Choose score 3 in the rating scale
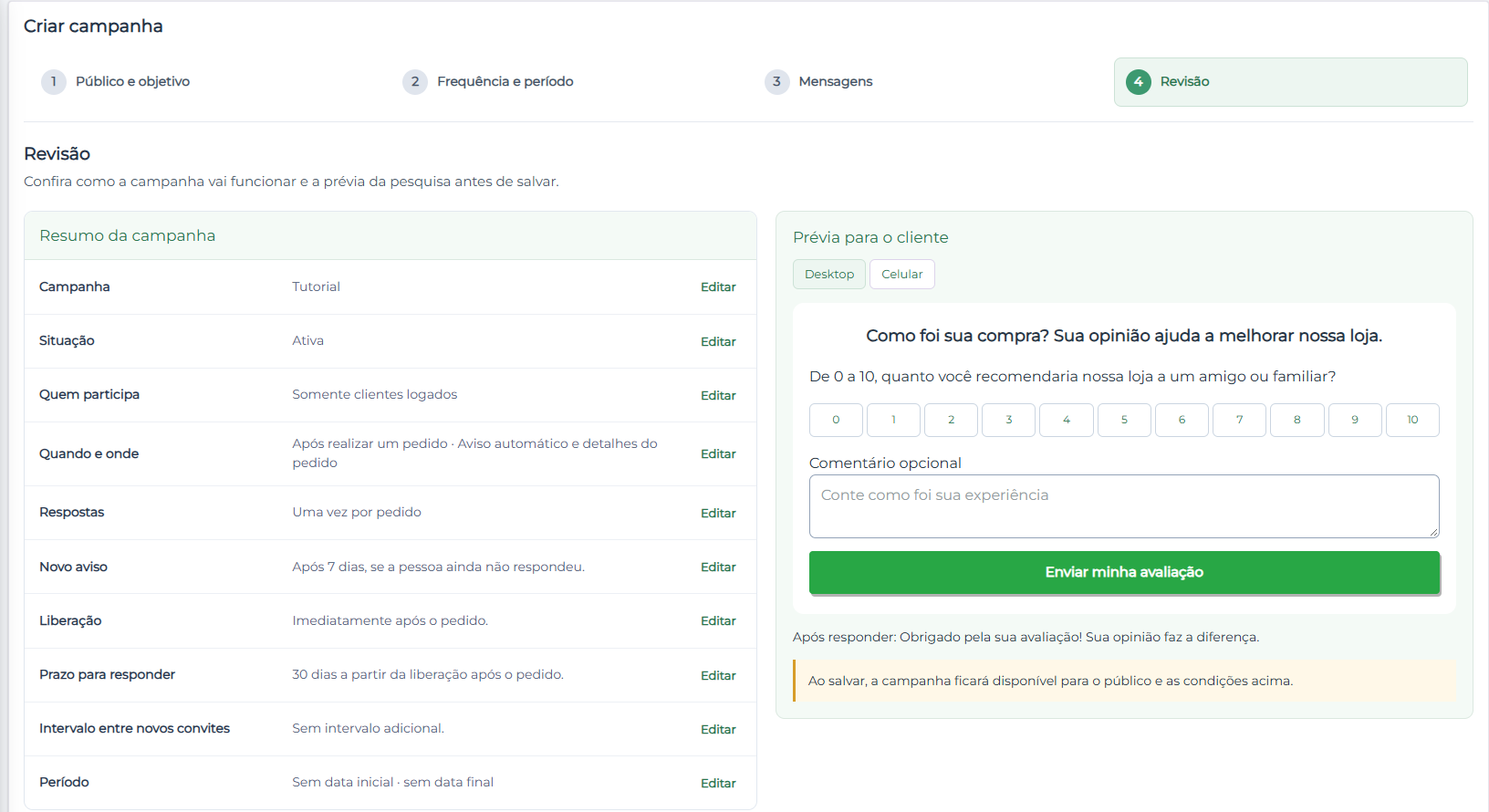Viewport: 1489px width, 812px height. tap(1009, 420)
